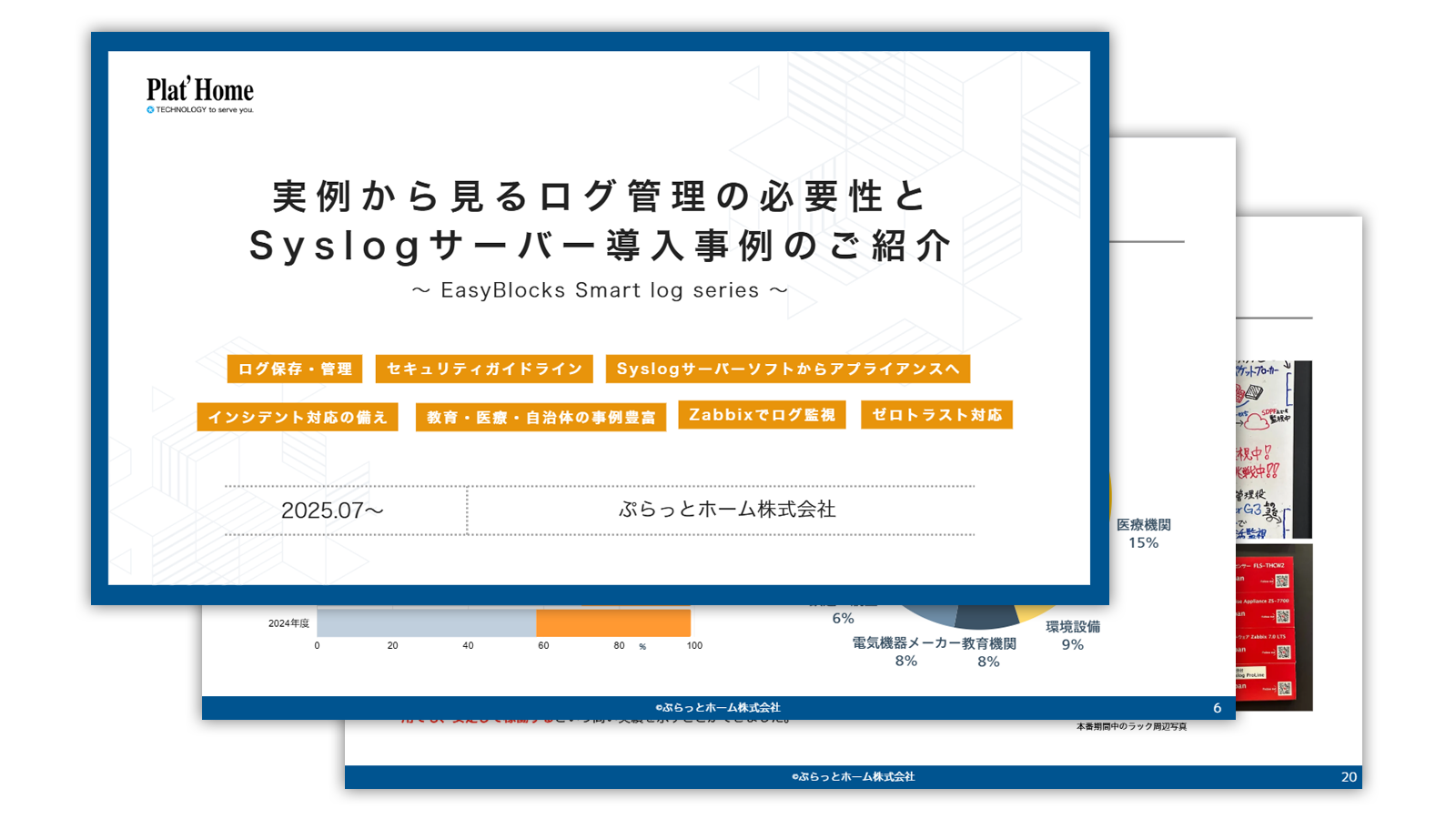Click the Syslogサーバーソフトからアプライアンスへ tag
The width and height of the screenshot is (1456, 819).
(788, 369)
